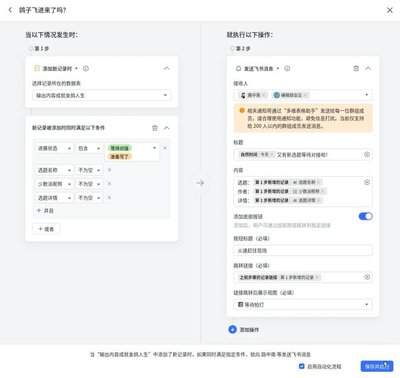400x378 pixels.
Task: Open info icon beside the step 2 action type
Action: [287, 68]
